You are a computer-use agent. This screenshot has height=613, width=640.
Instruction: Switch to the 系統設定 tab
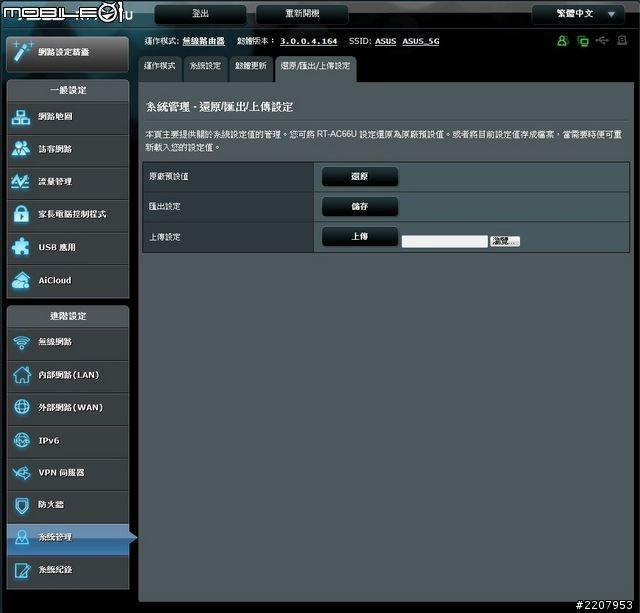[206, 66]
